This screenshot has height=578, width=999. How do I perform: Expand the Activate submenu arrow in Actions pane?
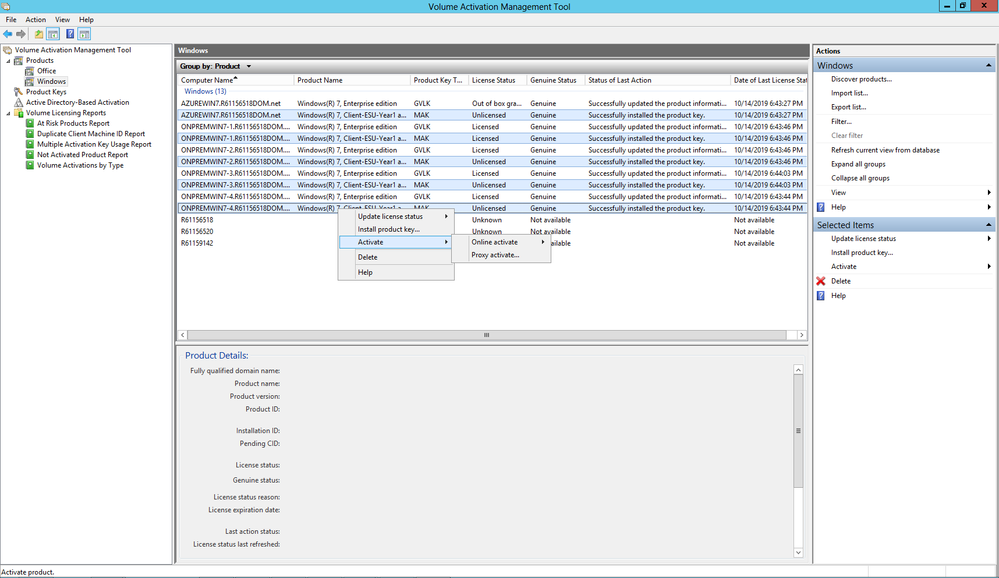[x=989, y=266]
